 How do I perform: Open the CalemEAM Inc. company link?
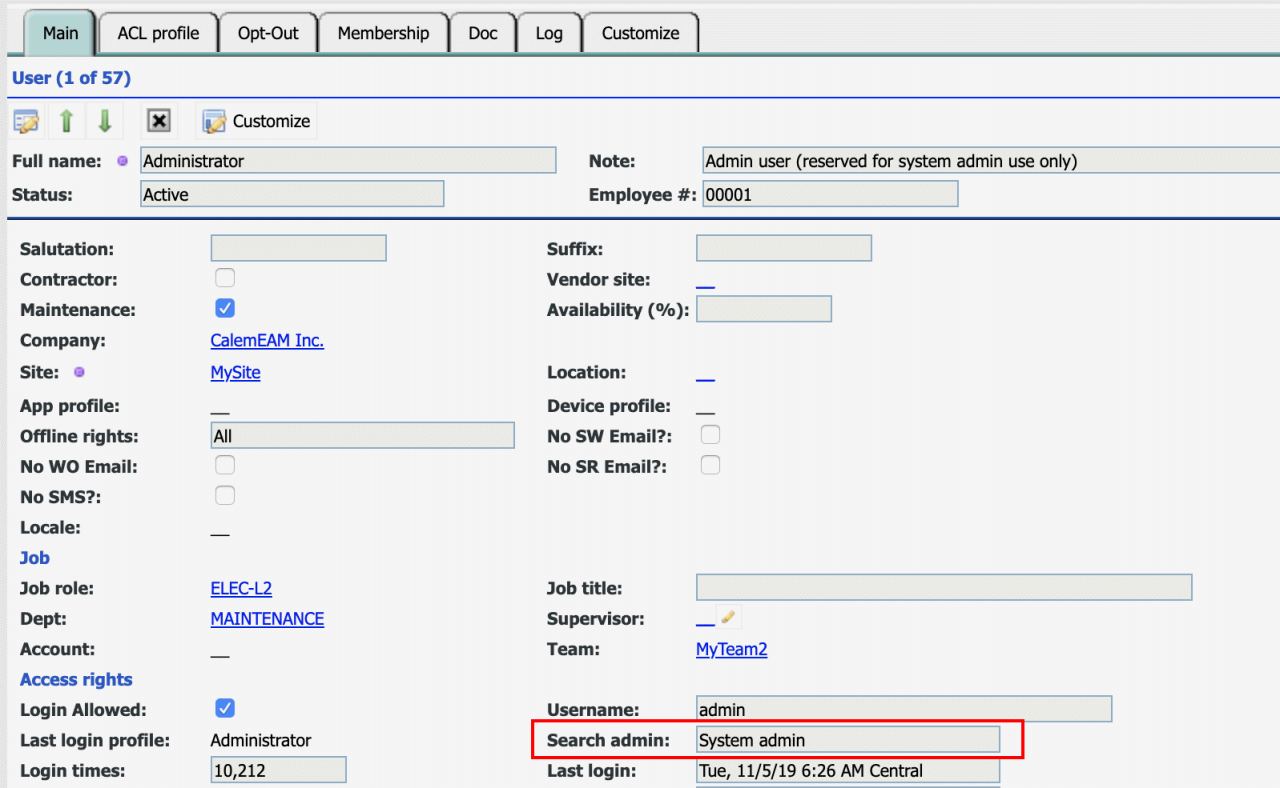(267, 341)
